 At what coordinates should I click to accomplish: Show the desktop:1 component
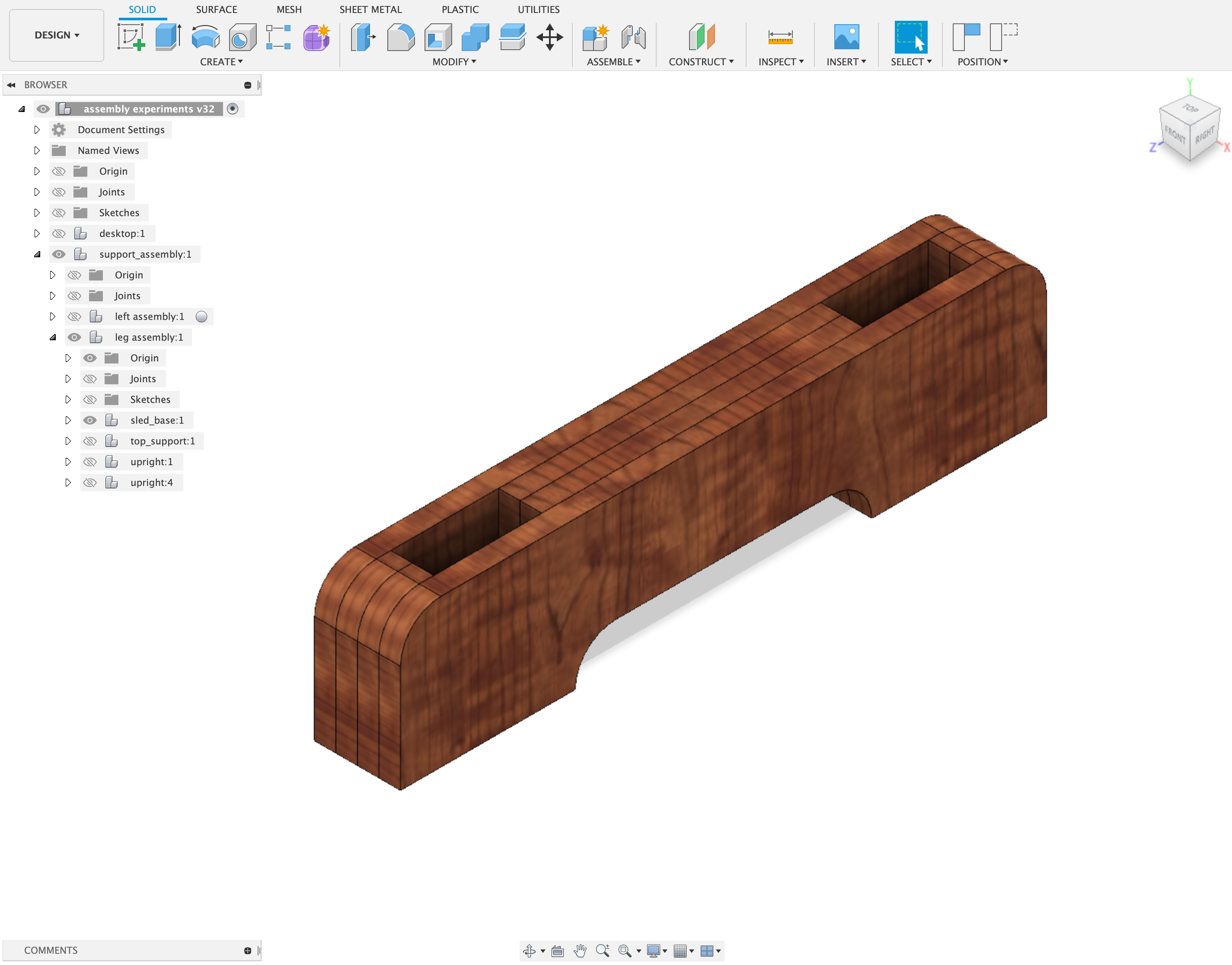pos(59,233)
